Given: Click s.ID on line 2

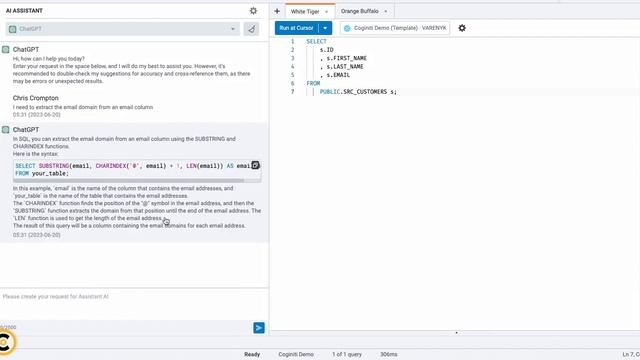Looking at the screenshot, I should pos(327,50).
